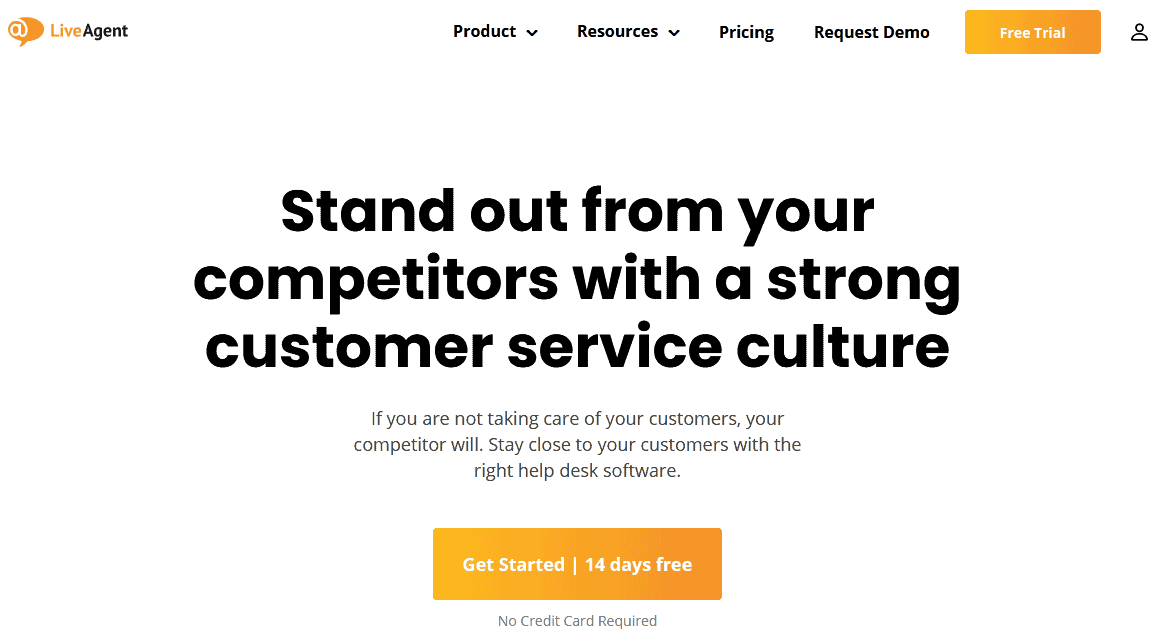Click '14 days free' text on the button
1159x642 pixels.
point(638,565)
